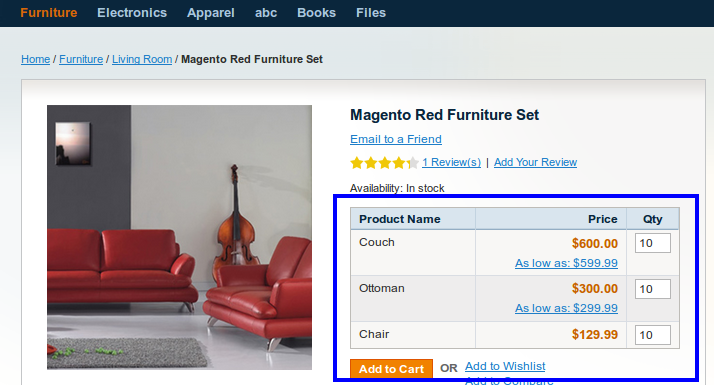
Task: Go to the abc category
Action: point(266,13)
